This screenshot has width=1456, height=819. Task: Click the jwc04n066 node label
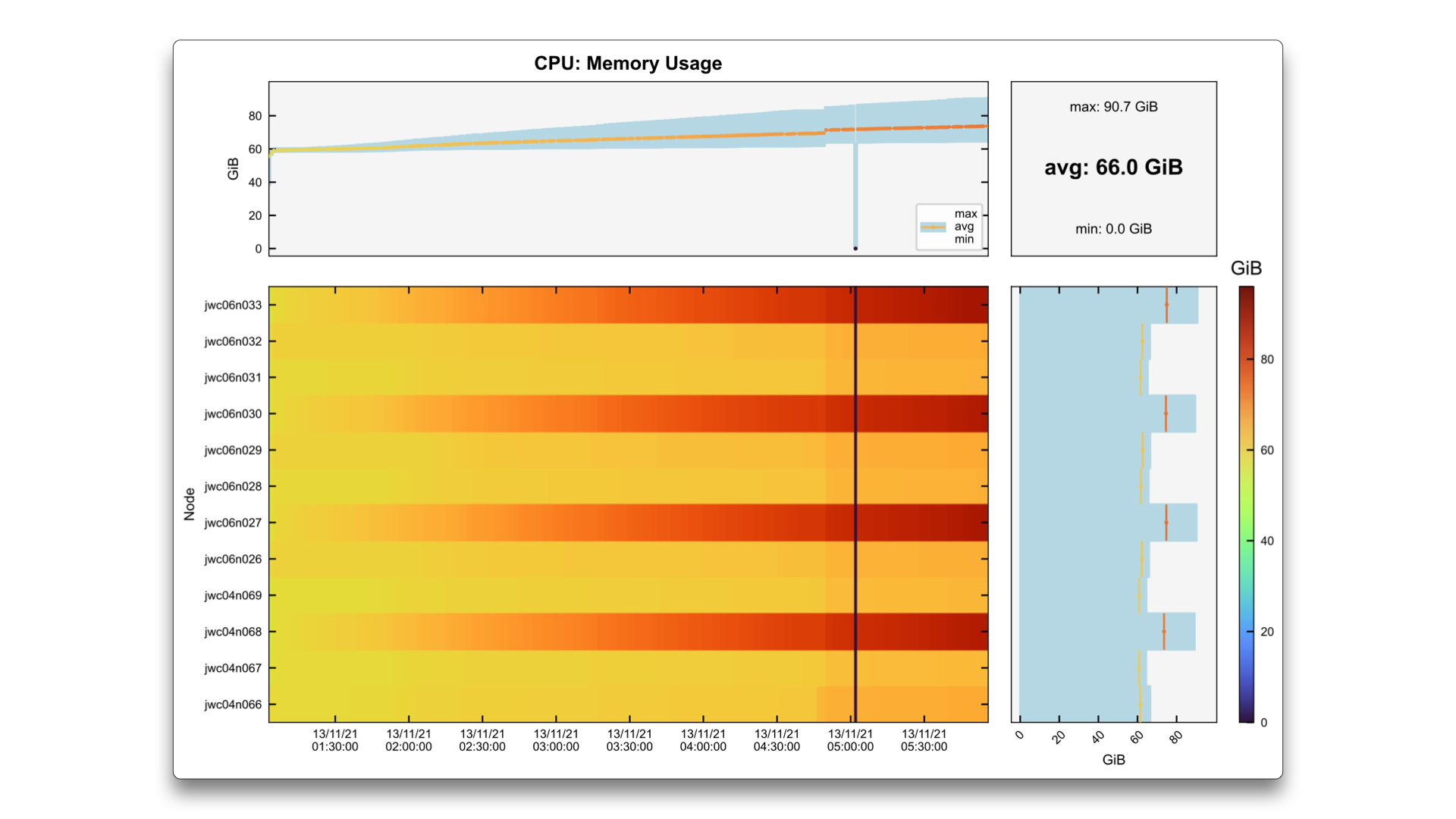[x=233, y=704]
